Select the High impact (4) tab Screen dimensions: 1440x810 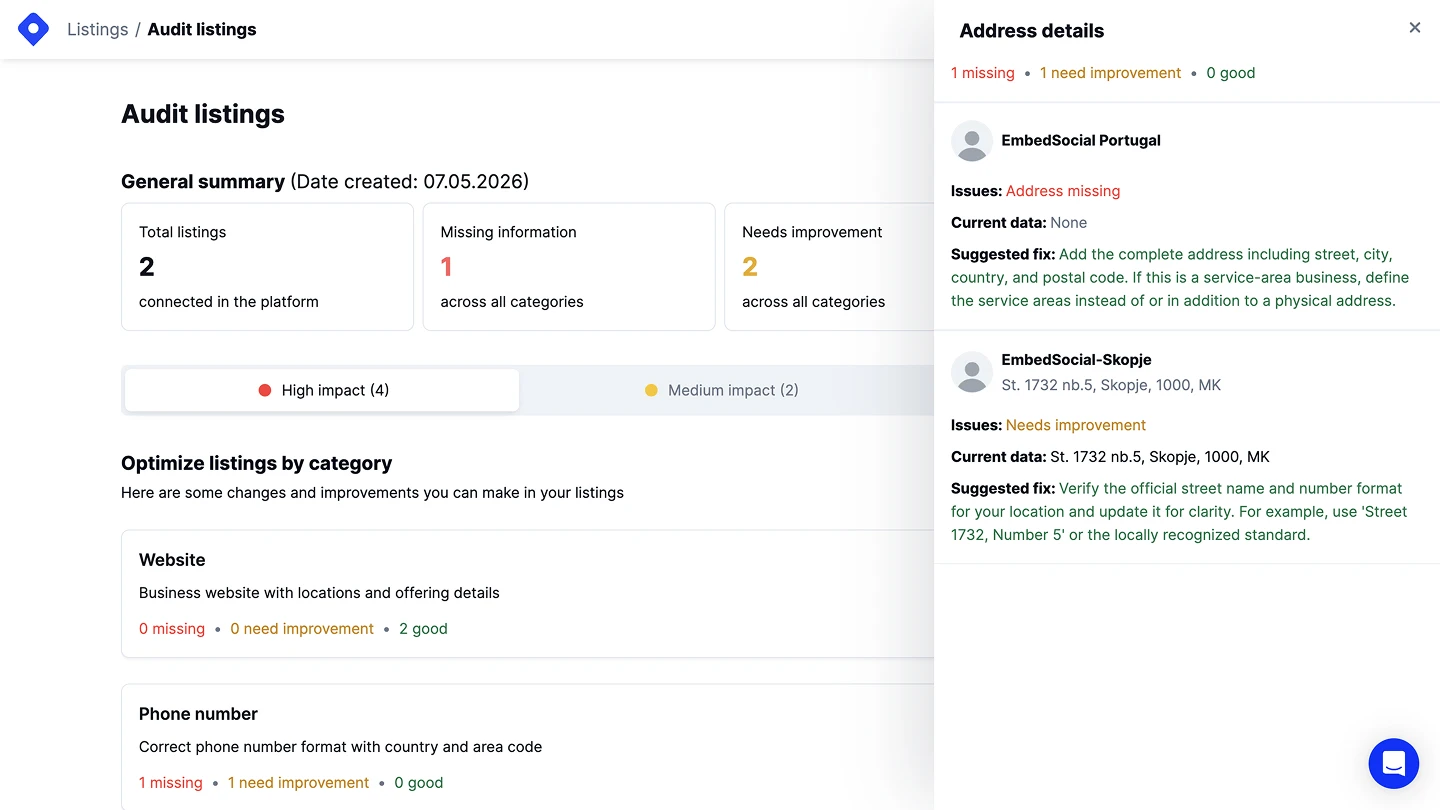pyautogui.click(x=322, y=390)
